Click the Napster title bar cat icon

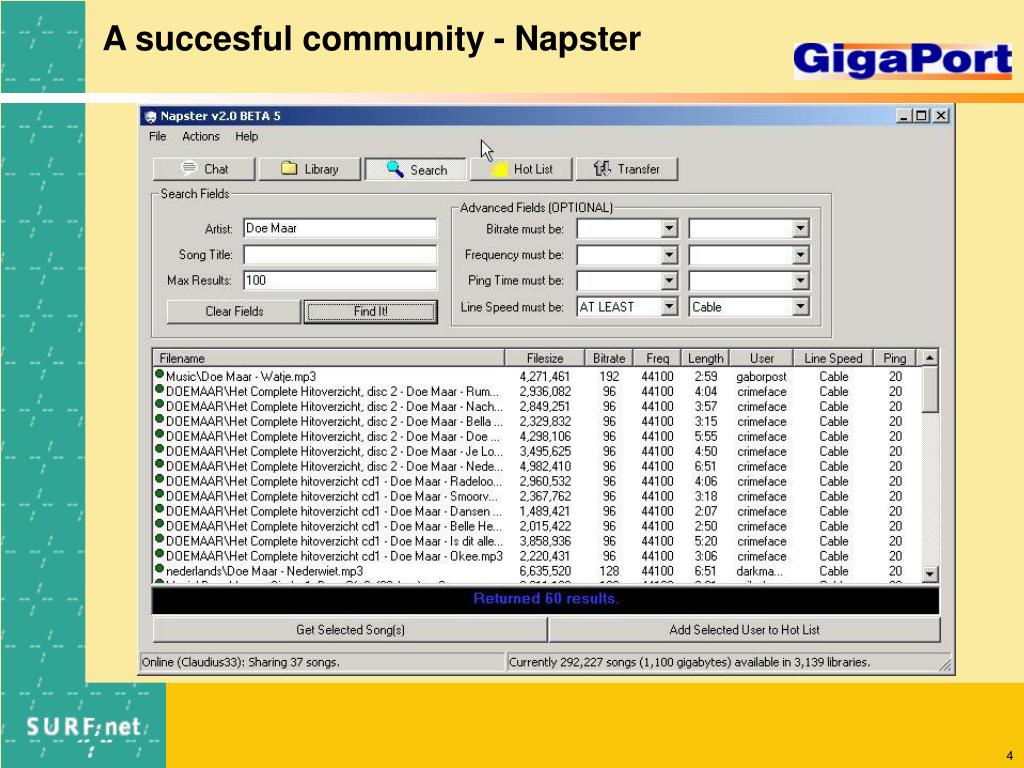click(150, 116)
